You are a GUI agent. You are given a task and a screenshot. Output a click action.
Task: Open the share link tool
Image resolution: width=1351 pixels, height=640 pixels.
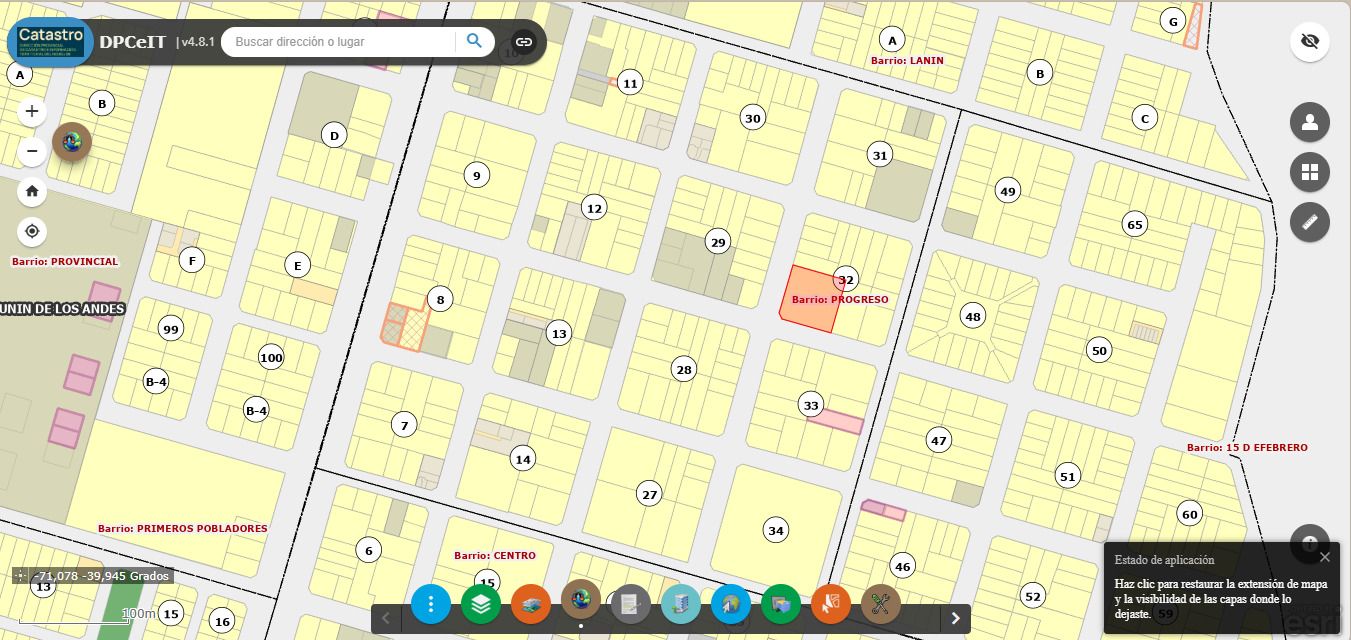click(x=524, y=42)
